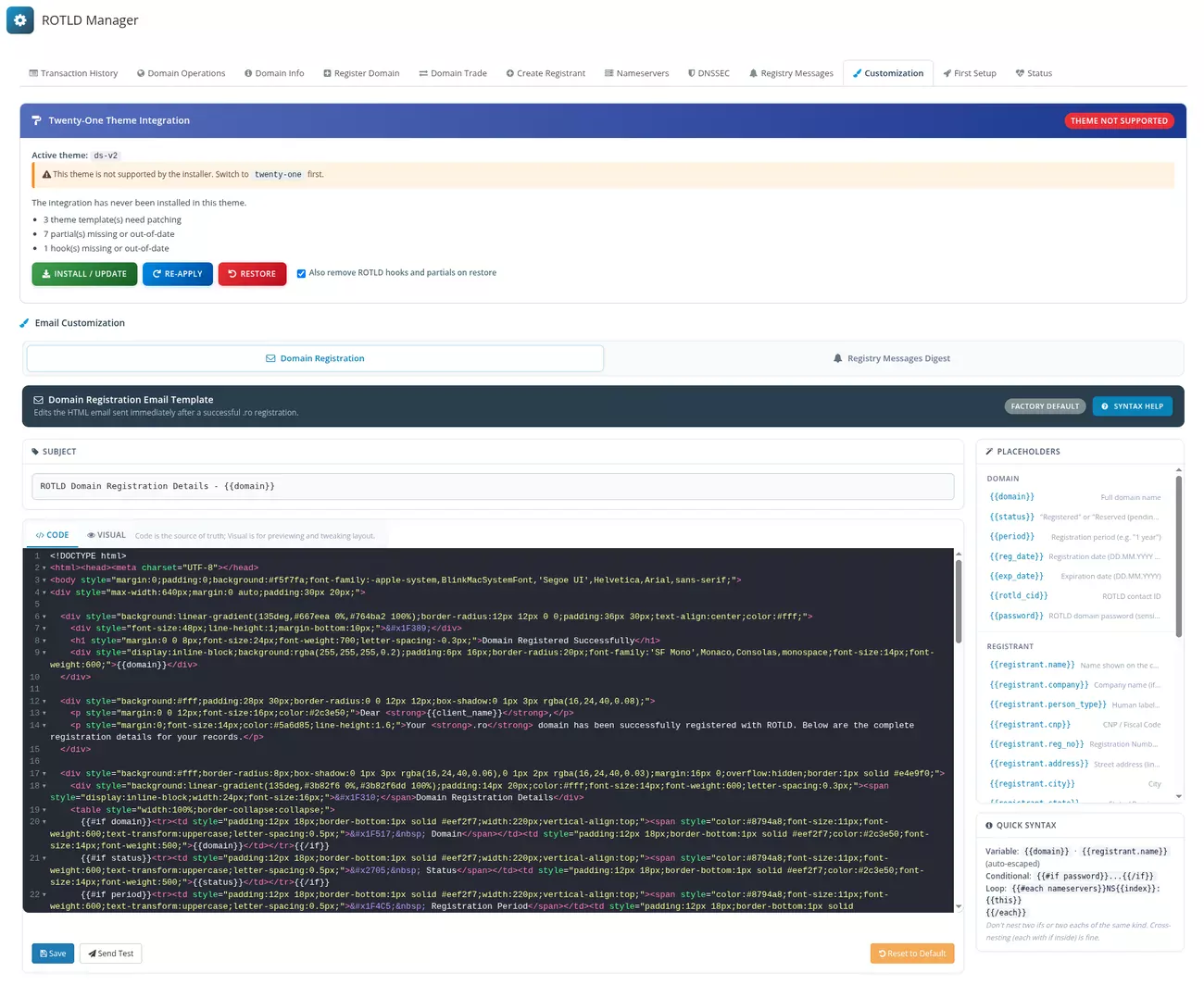The image size is (1204, 985).
Task: Open the Domain Trade tab
Action: click(x=453, y=73)
